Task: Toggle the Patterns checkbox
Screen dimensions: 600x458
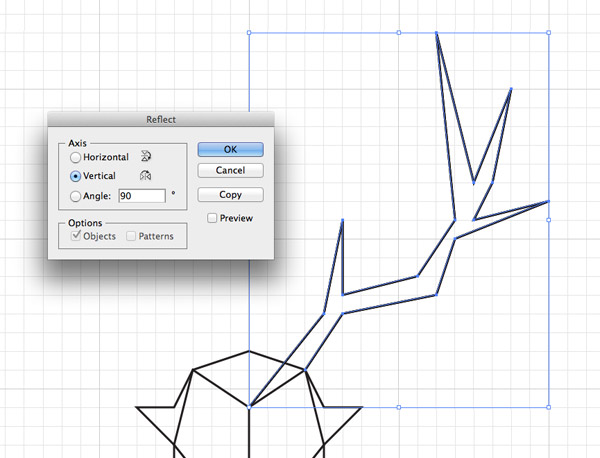Action: [131, 236]
